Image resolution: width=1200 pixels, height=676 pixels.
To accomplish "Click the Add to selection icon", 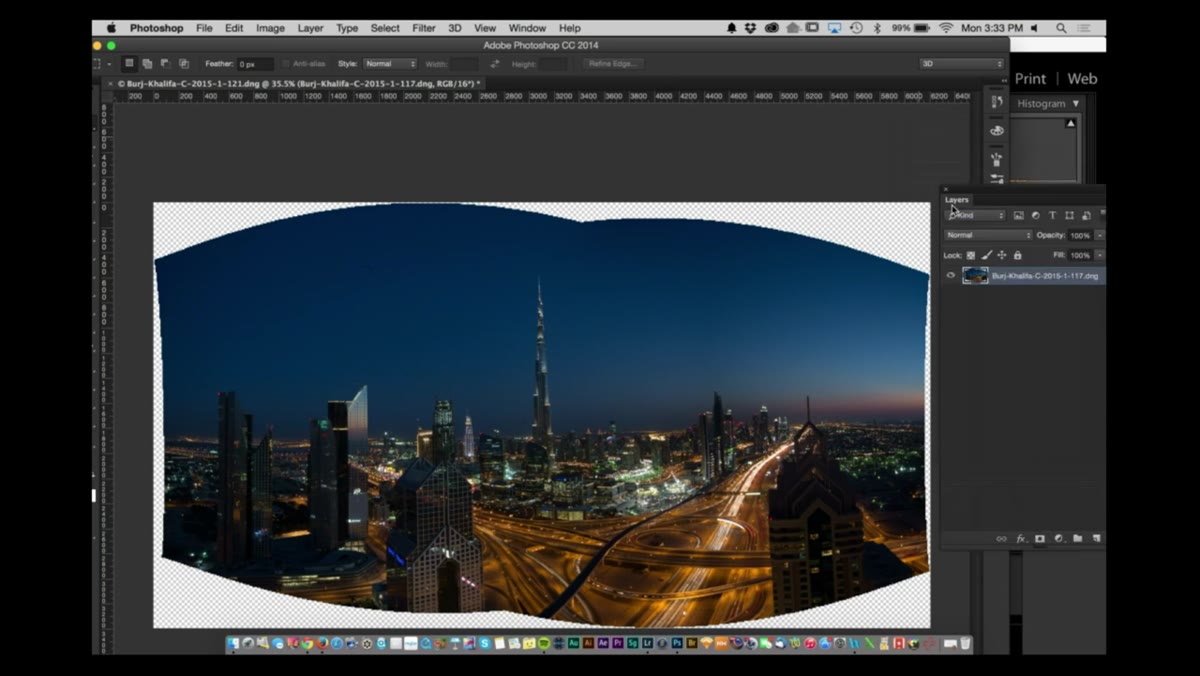I will pos(147,64).
